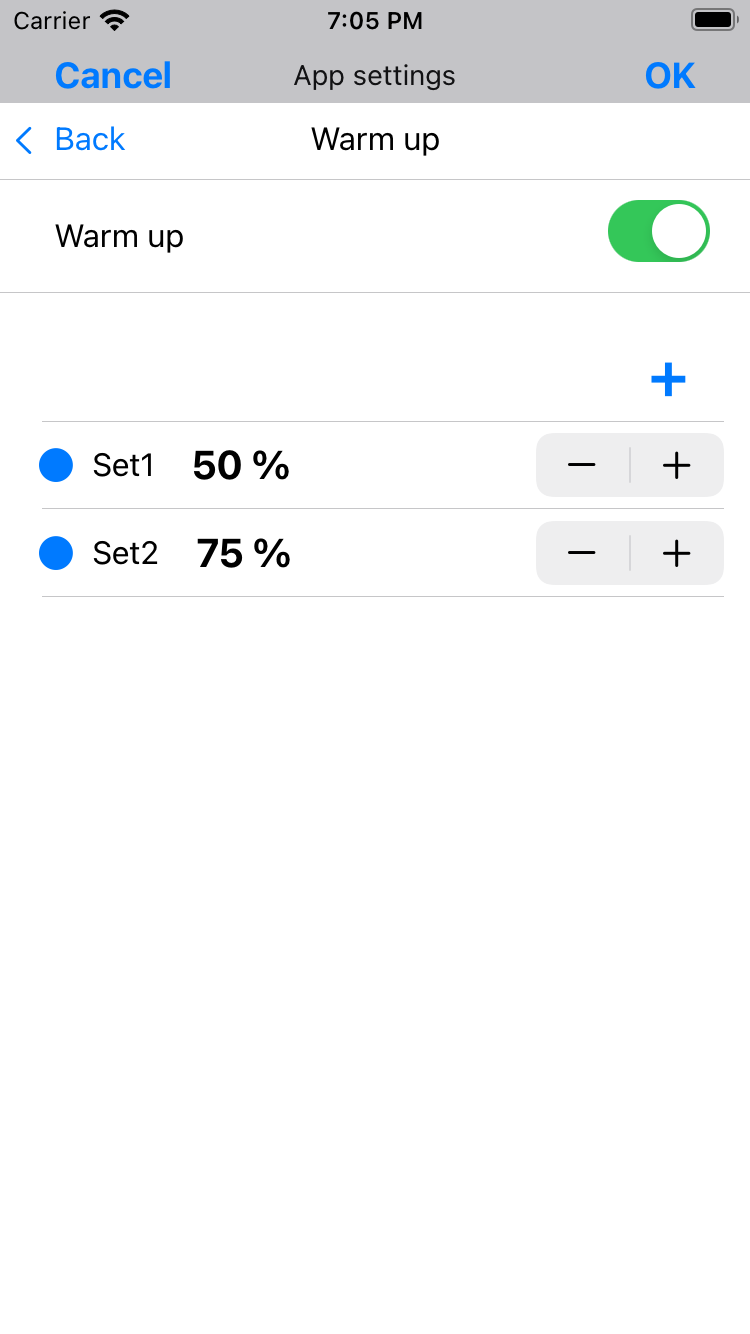750x1334 pixels.
Task: Click the blue dot beside Set2
Action: (56, 553)
